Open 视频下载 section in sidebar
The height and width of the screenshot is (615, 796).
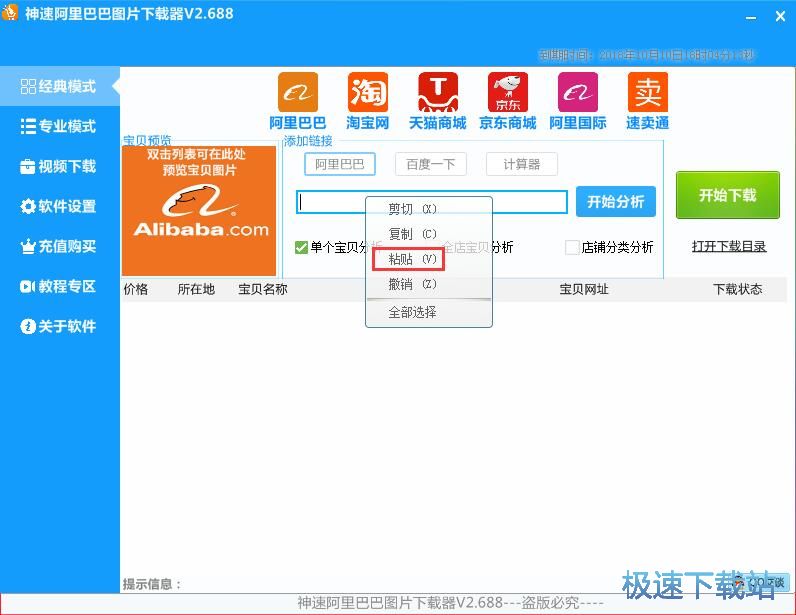pos(58,166)
